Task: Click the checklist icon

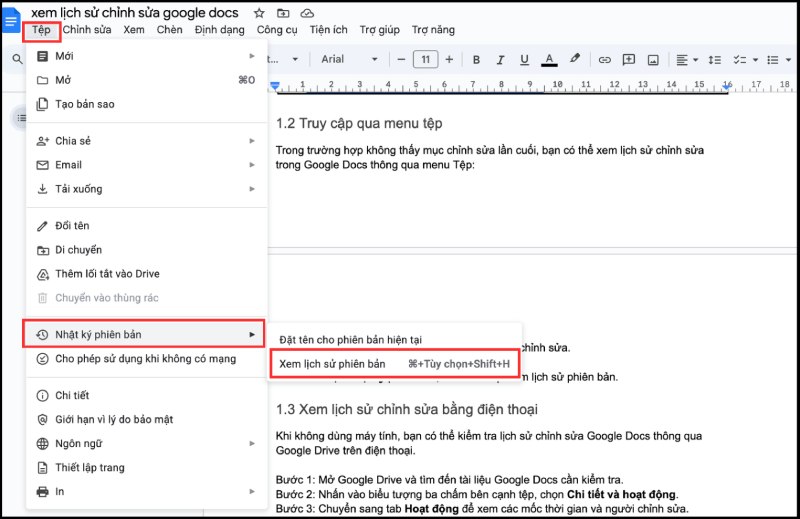Action: click(739, 60)
